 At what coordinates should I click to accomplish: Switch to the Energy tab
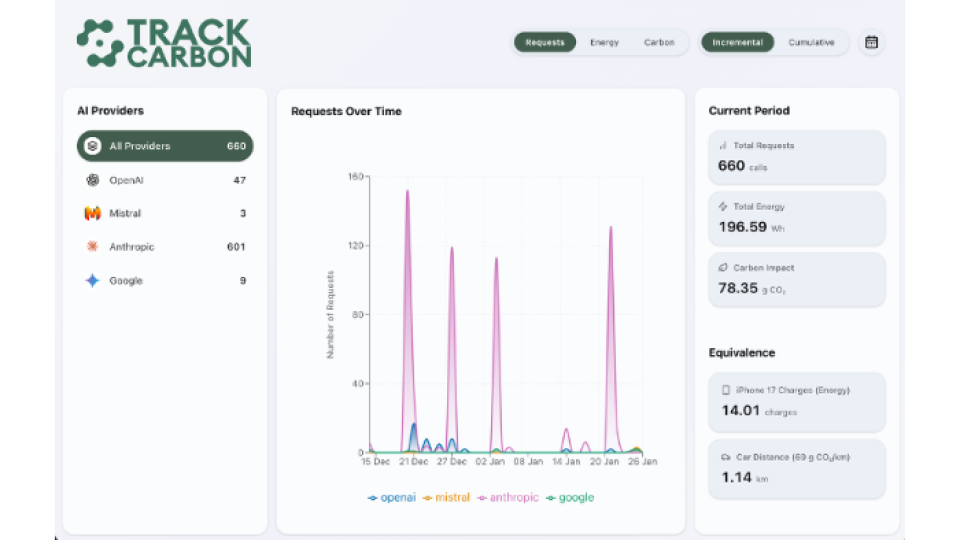tap(604, 43)
